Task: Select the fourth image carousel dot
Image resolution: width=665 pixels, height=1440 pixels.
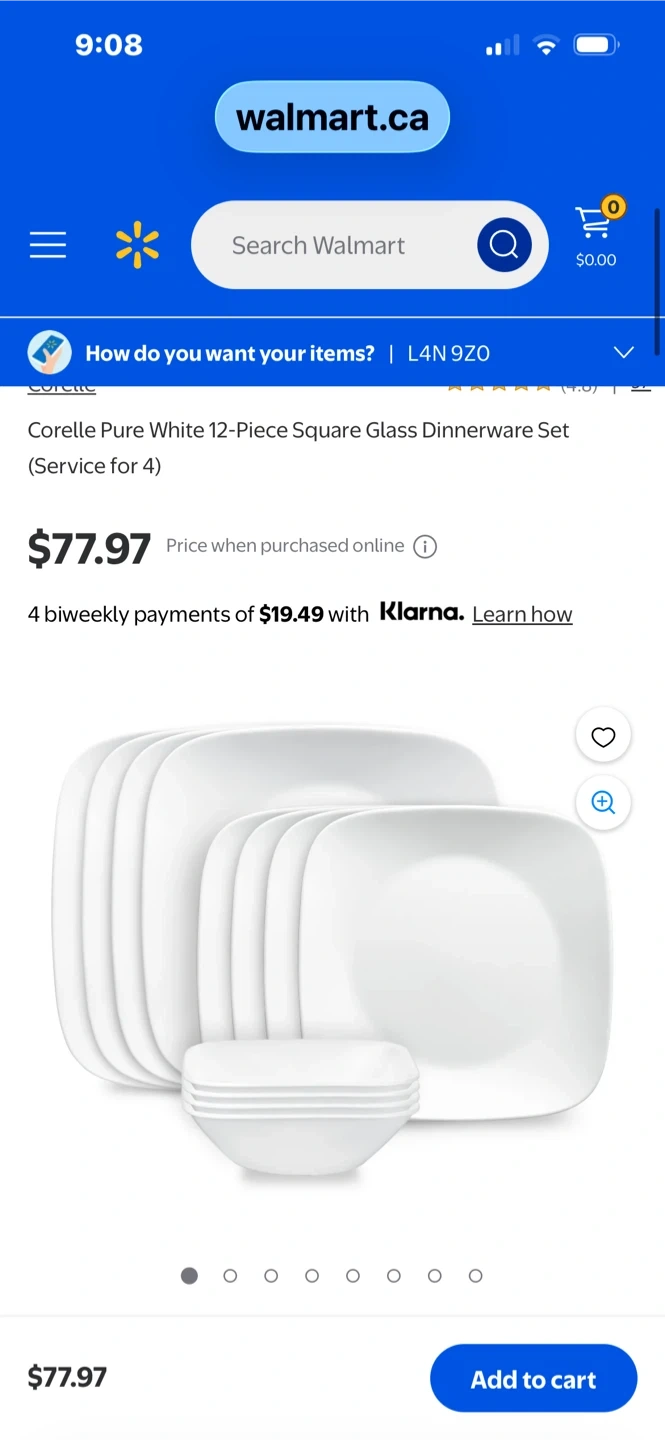Action: coord(312,1276)
